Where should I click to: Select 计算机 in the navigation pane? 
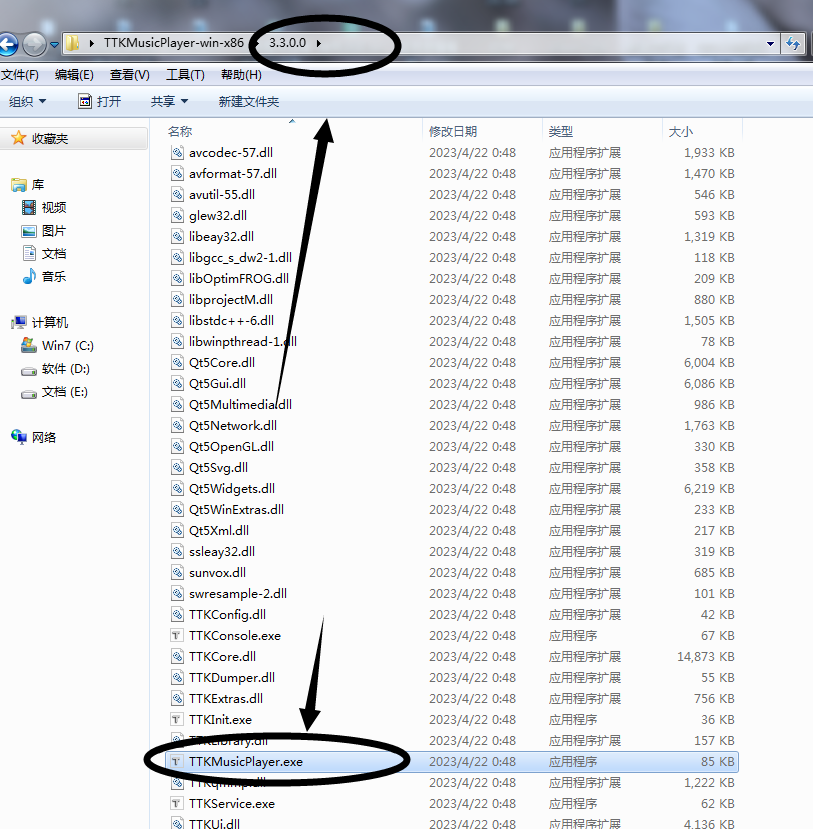click(50, 323)
